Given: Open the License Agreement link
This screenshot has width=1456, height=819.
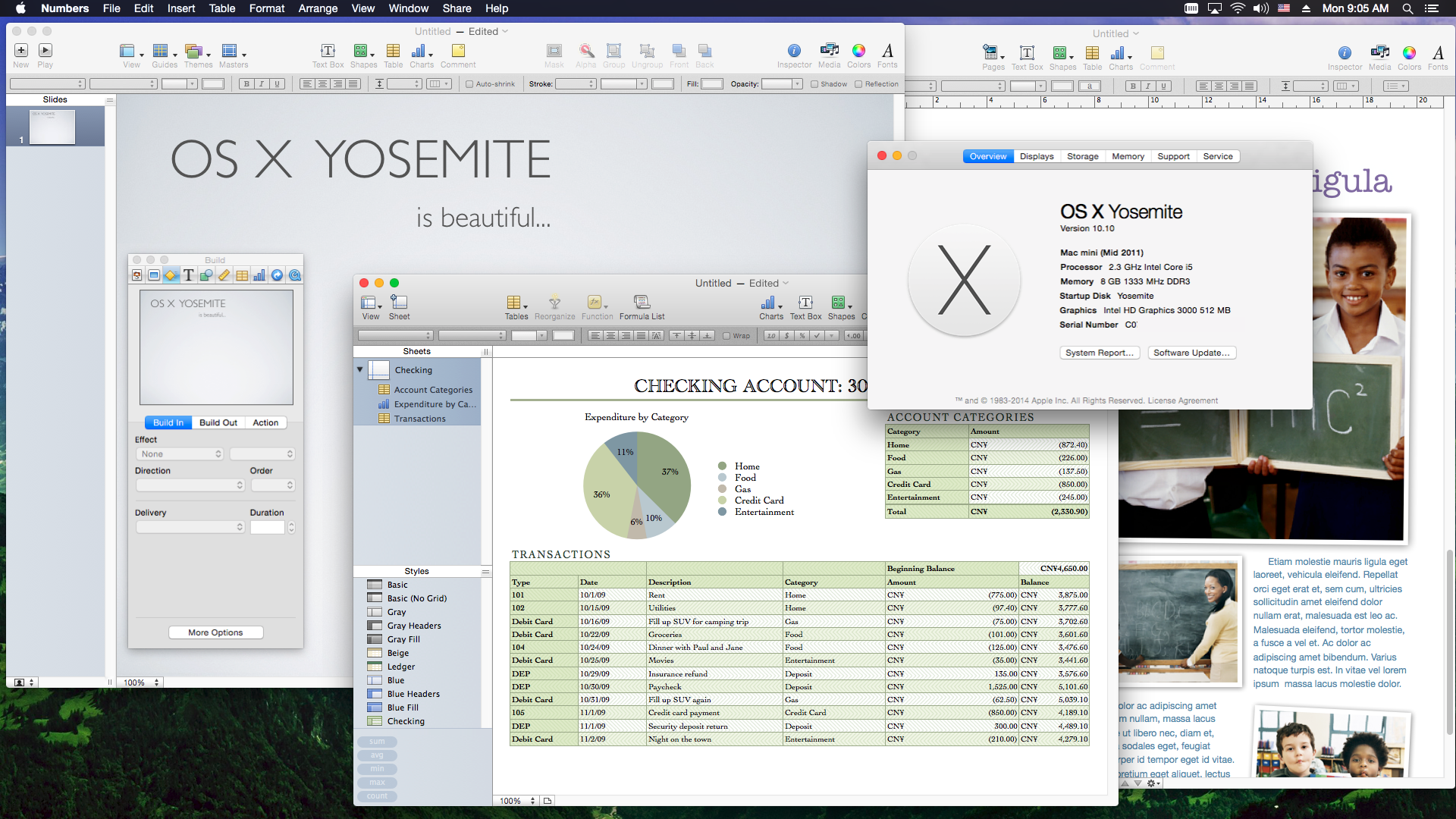Looking at the screenshot, I should (1182, 400).
